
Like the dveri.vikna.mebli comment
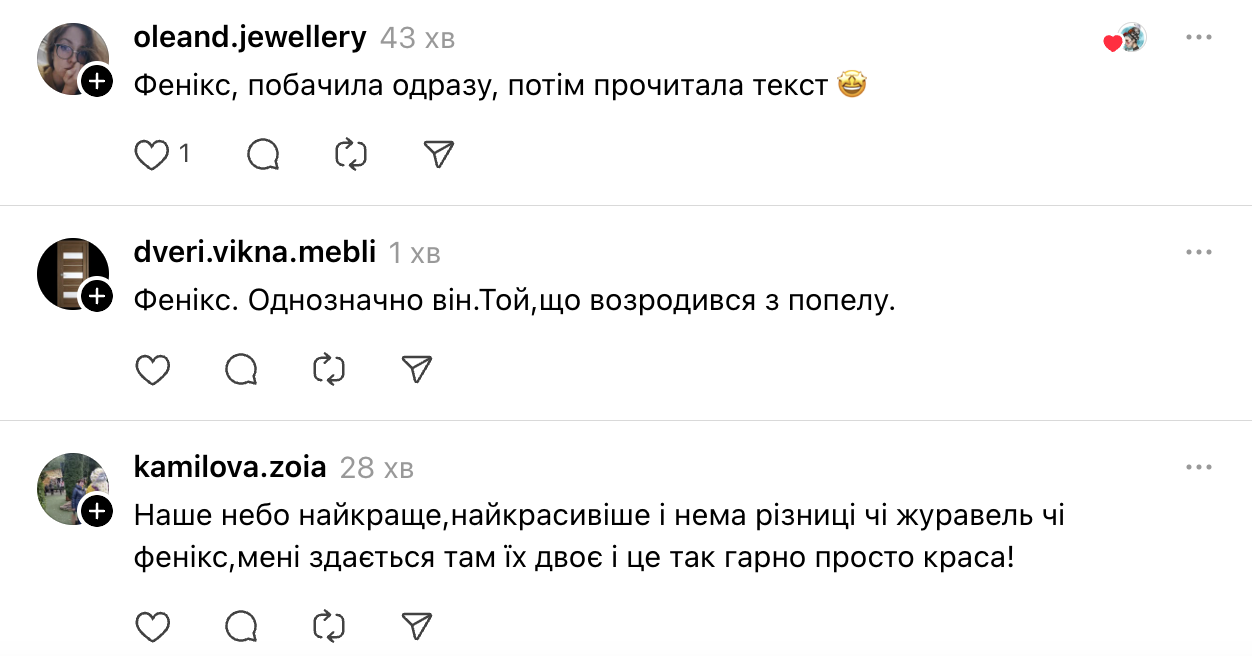pyautogui.click(x=152, y=370)
